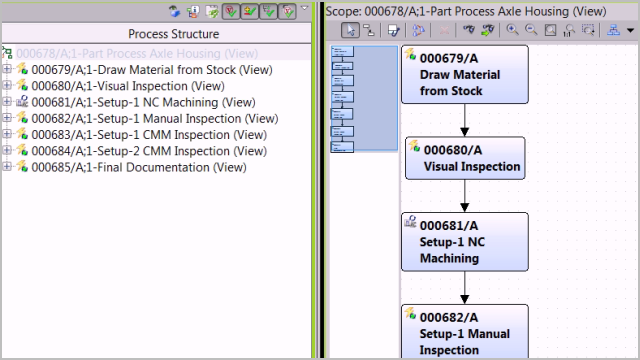Expand 000683/A Setup-1 CMM Inspection node
Viewport: 640px width, 360px height.
(7, 134)
